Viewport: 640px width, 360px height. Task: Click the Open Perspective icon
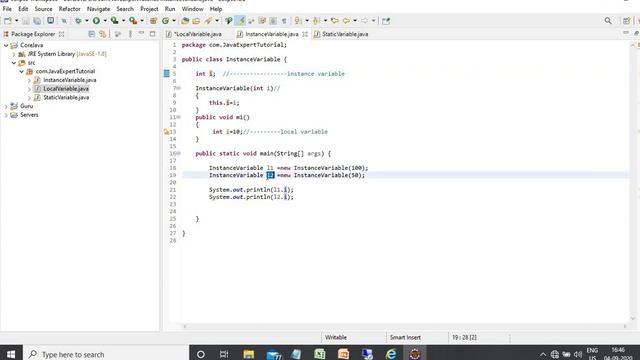pos(627,21)
